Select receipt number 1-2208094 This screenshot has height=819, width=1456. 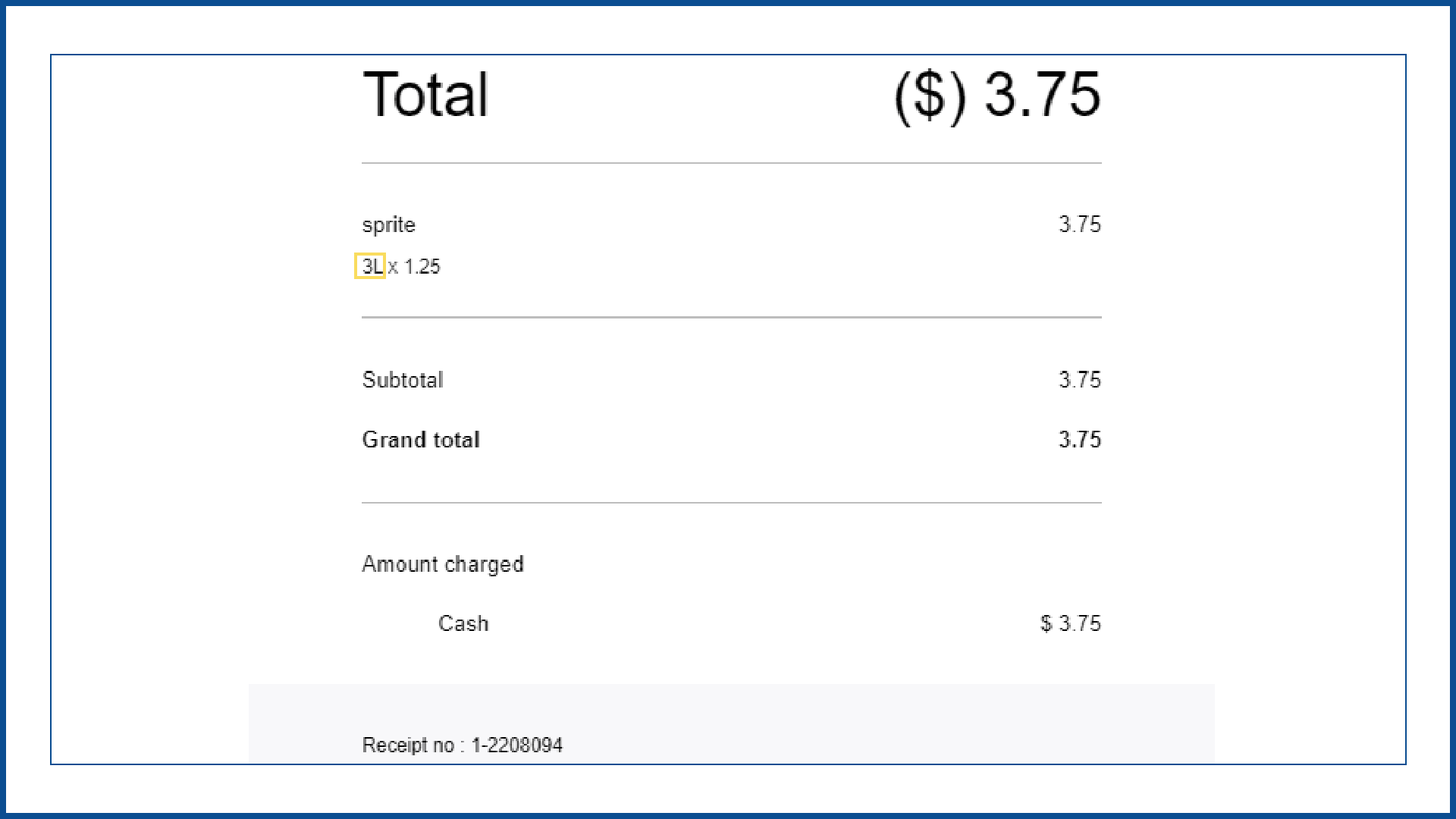click(517, 745)
